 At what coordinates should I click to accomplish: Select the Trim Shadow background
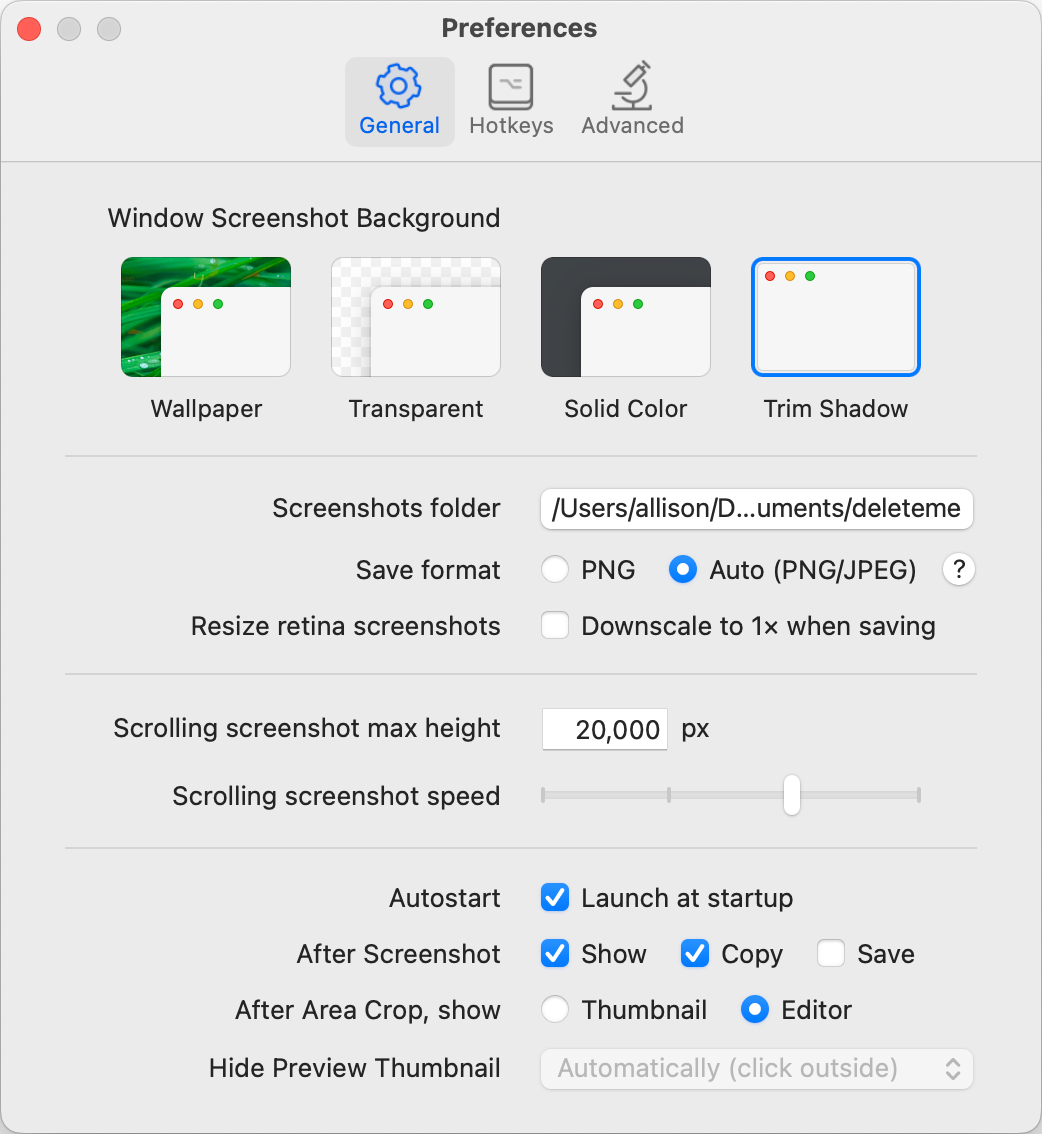(x=836, y=317)
